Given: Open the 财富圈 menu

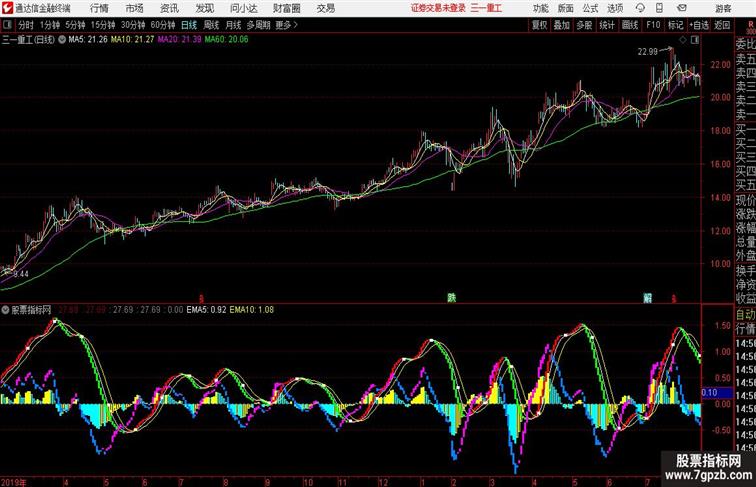Looking at the screenshot, I should [x=286, y=8].
